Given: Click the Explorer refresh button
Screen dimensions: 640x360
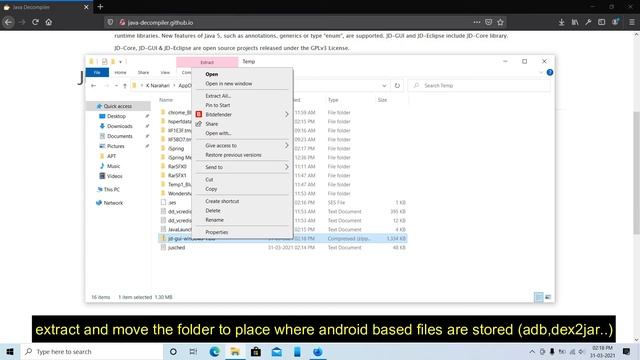Looking at the screenshot, I should [397, 85].
